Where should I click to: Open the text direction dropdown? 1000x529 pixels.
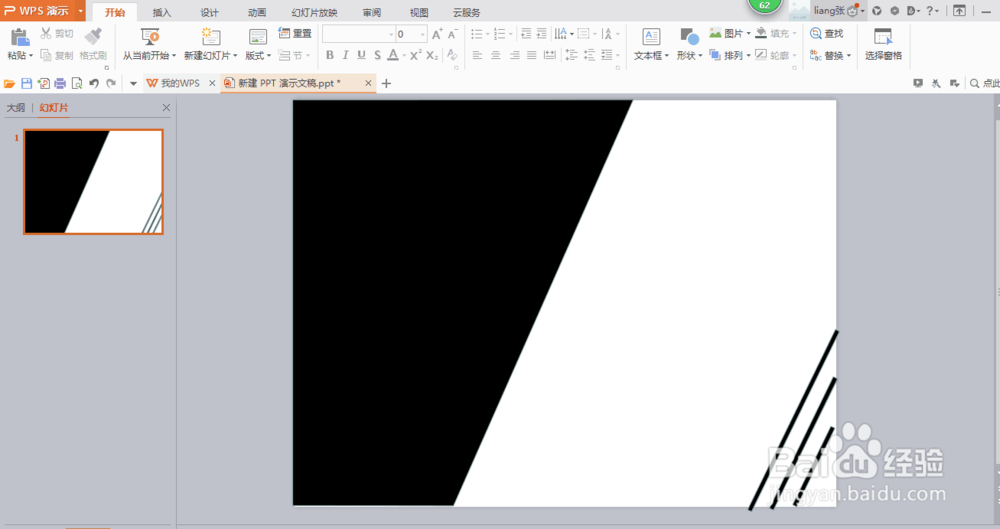tap(564, 34)
